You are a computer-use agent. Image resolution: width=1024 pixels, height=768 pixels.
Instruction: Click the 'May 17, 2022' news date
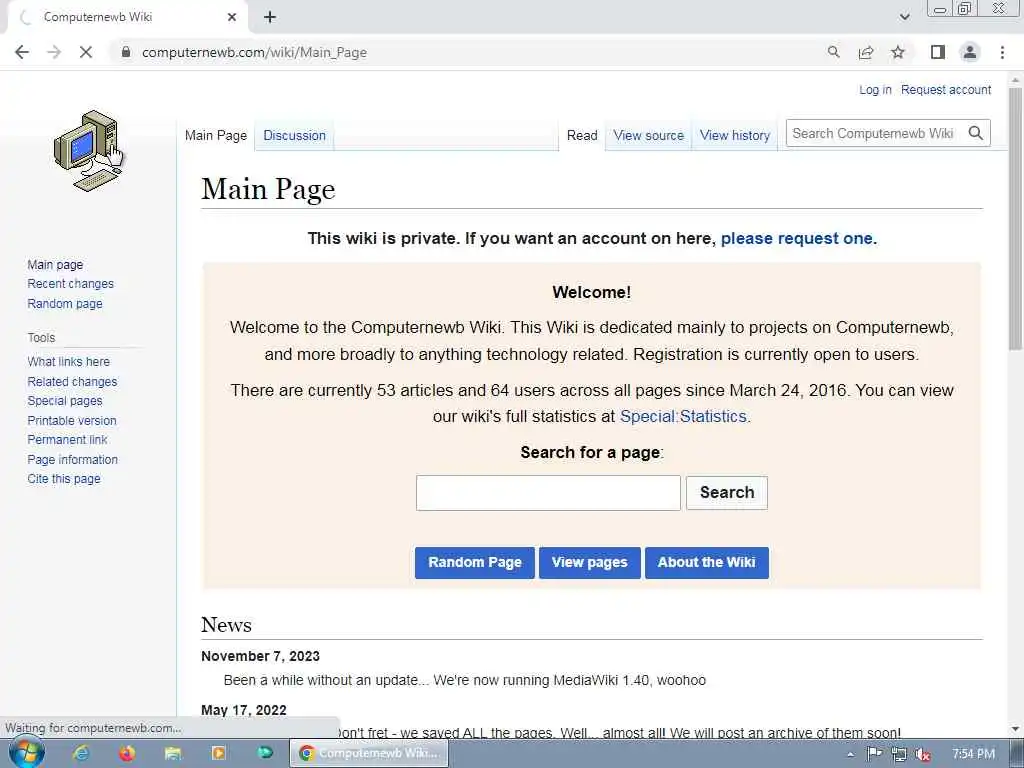pyautogui.click(x=244, y=710)
